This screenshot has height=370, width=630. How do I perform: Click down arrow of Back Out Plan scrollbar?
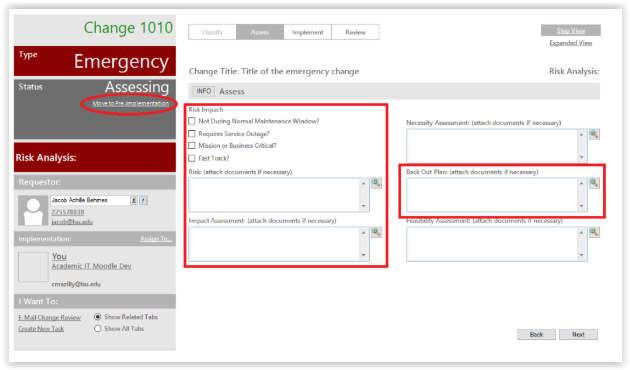581,206
